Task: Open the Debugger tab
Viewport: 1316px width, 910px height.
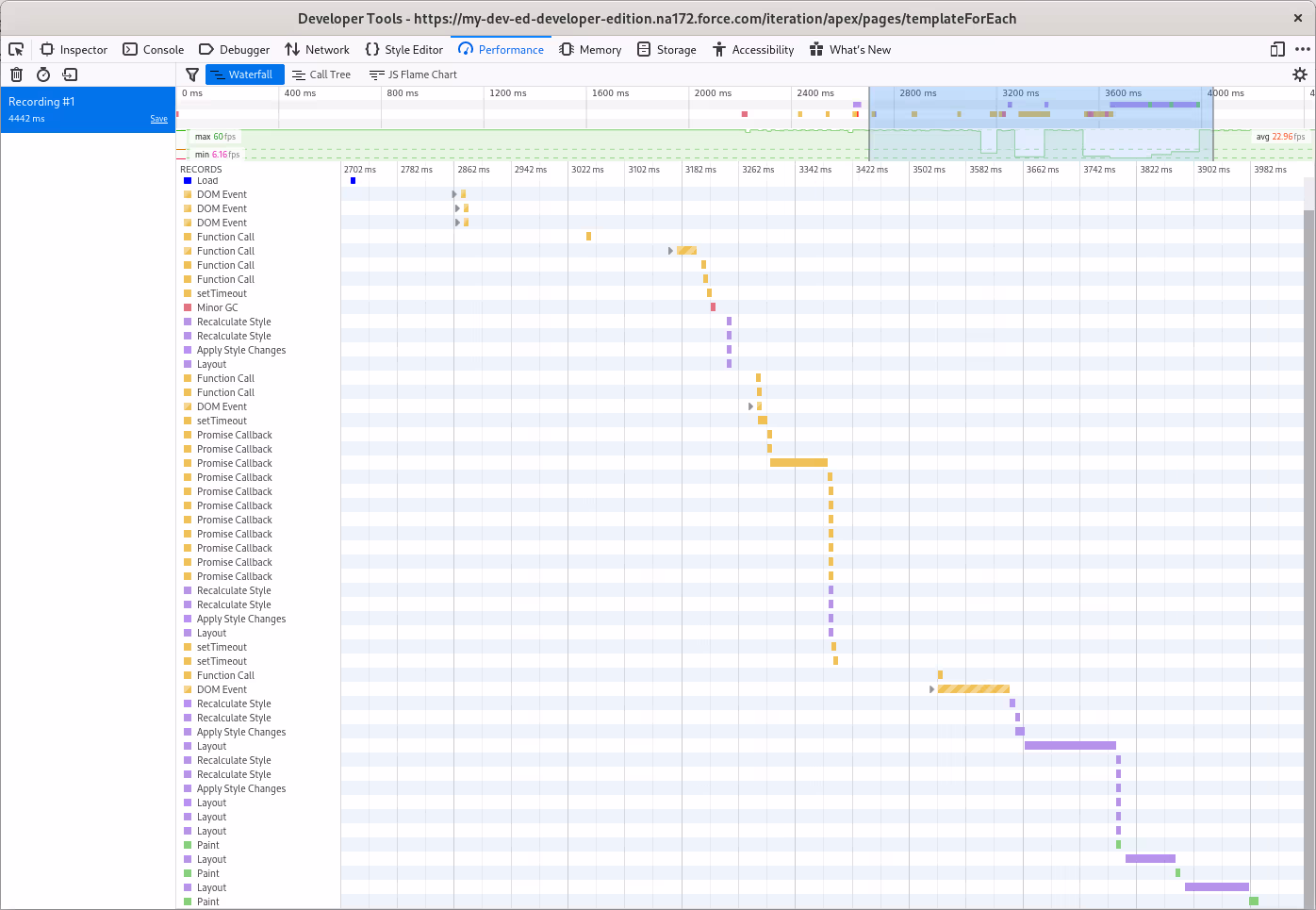Action: click(234, 50)
